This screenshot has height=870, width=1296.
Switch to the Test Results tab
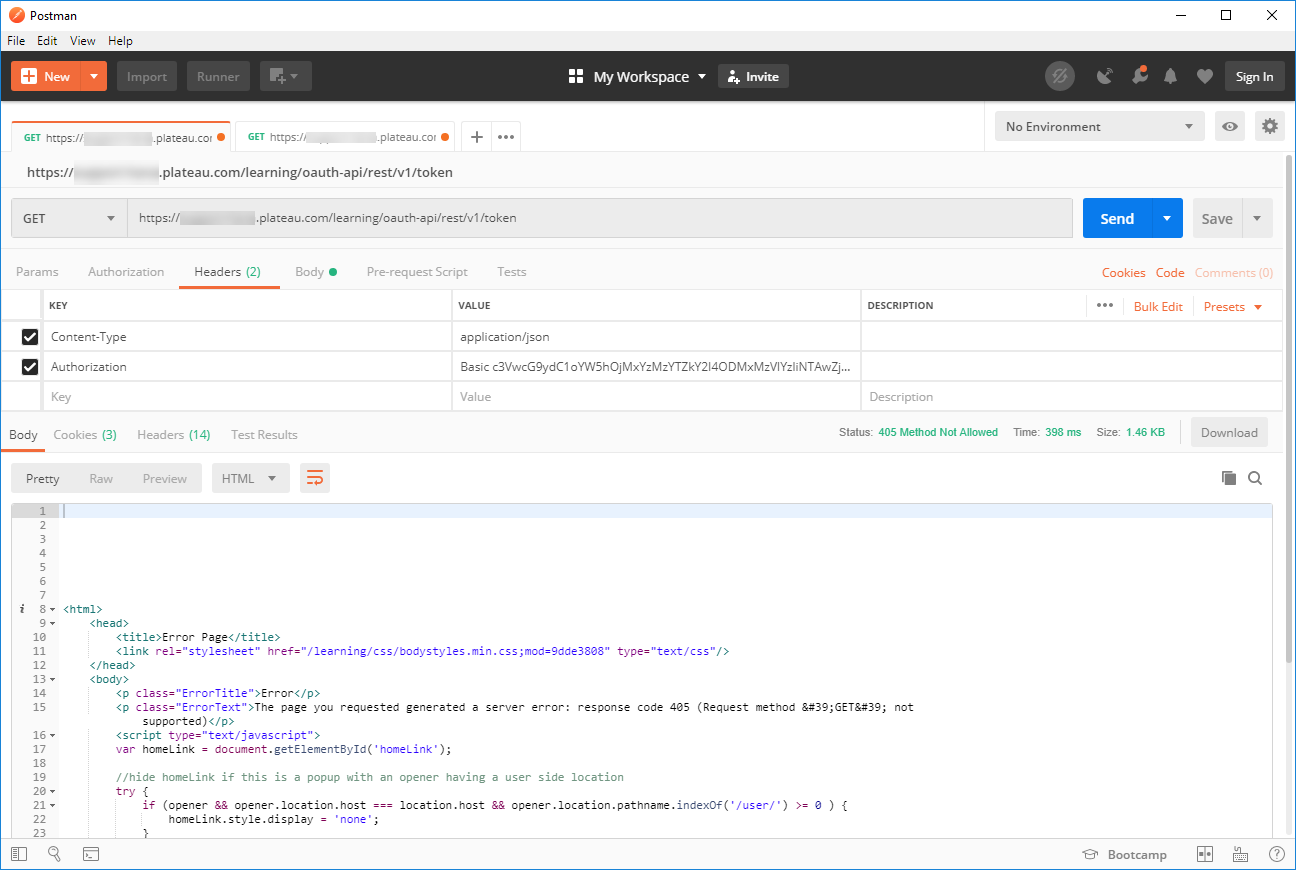[264, 435]
